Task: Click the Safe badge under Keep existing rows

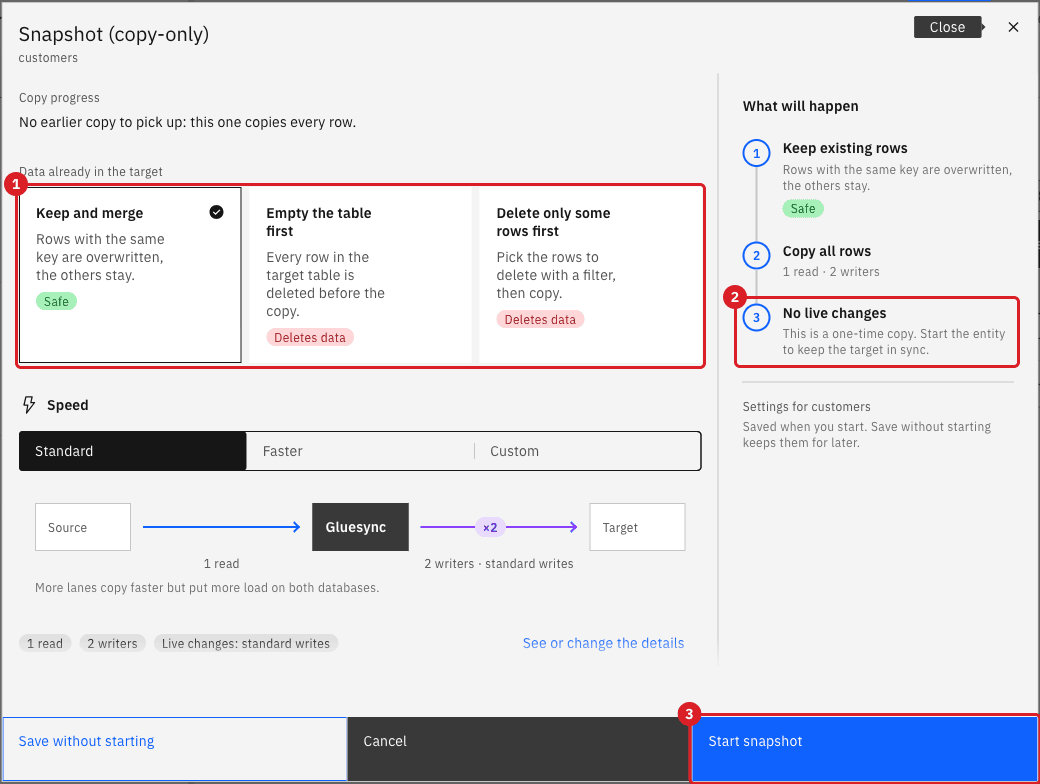Action: click(803, 209)
